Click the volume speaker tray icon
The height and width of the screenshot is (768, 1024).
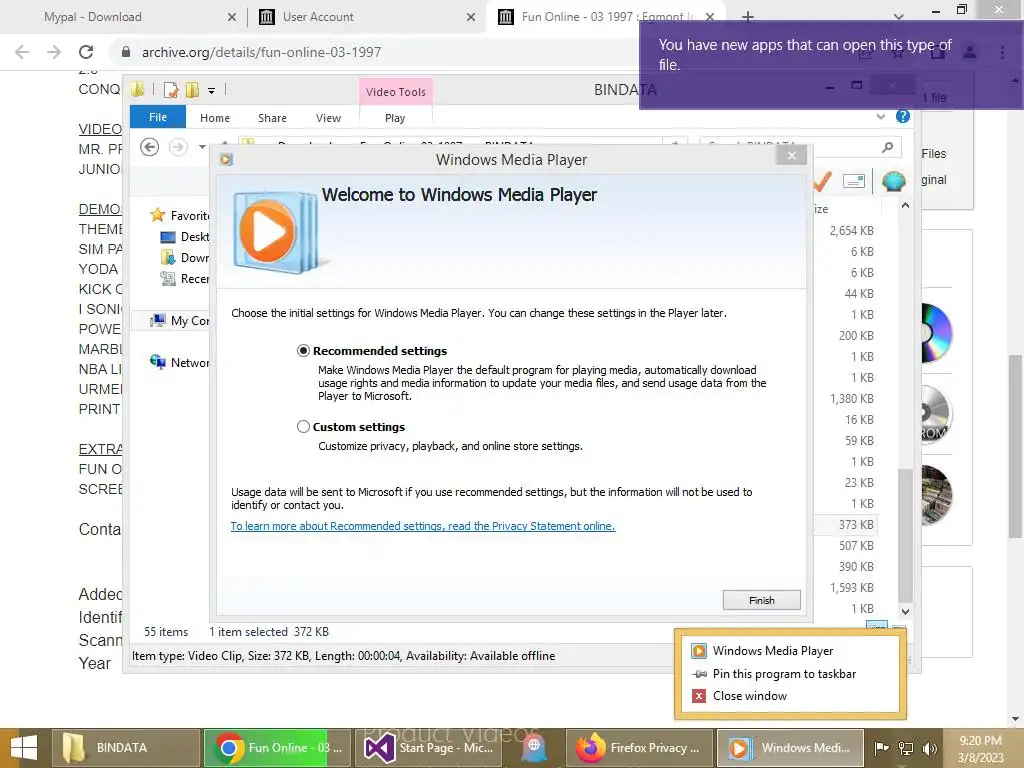(929, 748)
